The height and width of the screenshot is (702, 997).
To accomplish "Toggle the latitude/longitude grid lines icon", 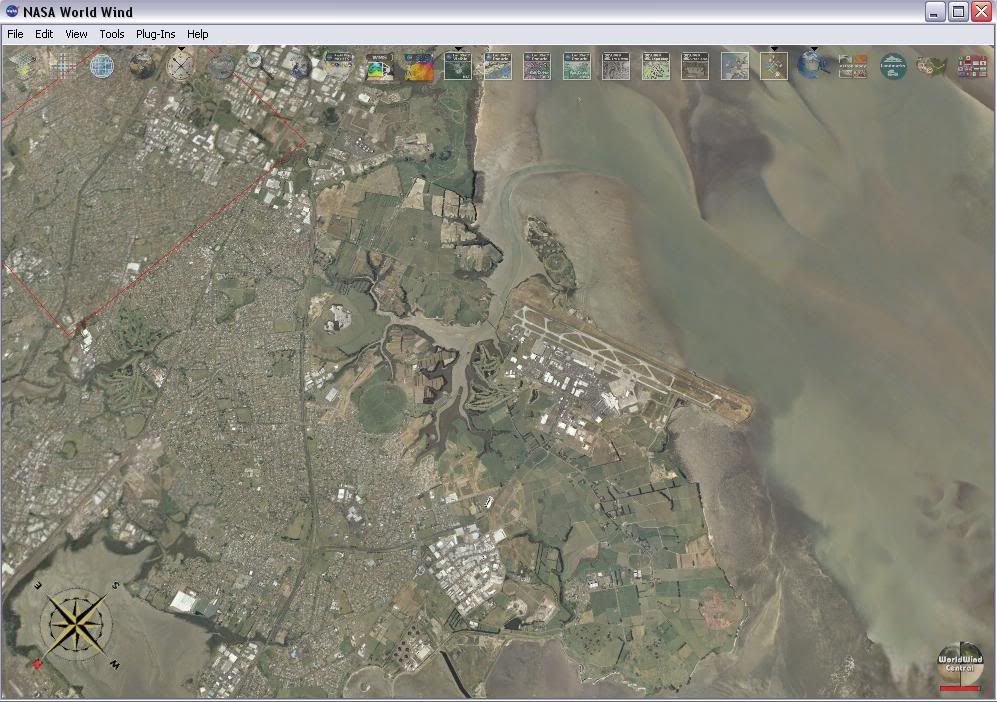I will tap(62, 66).
